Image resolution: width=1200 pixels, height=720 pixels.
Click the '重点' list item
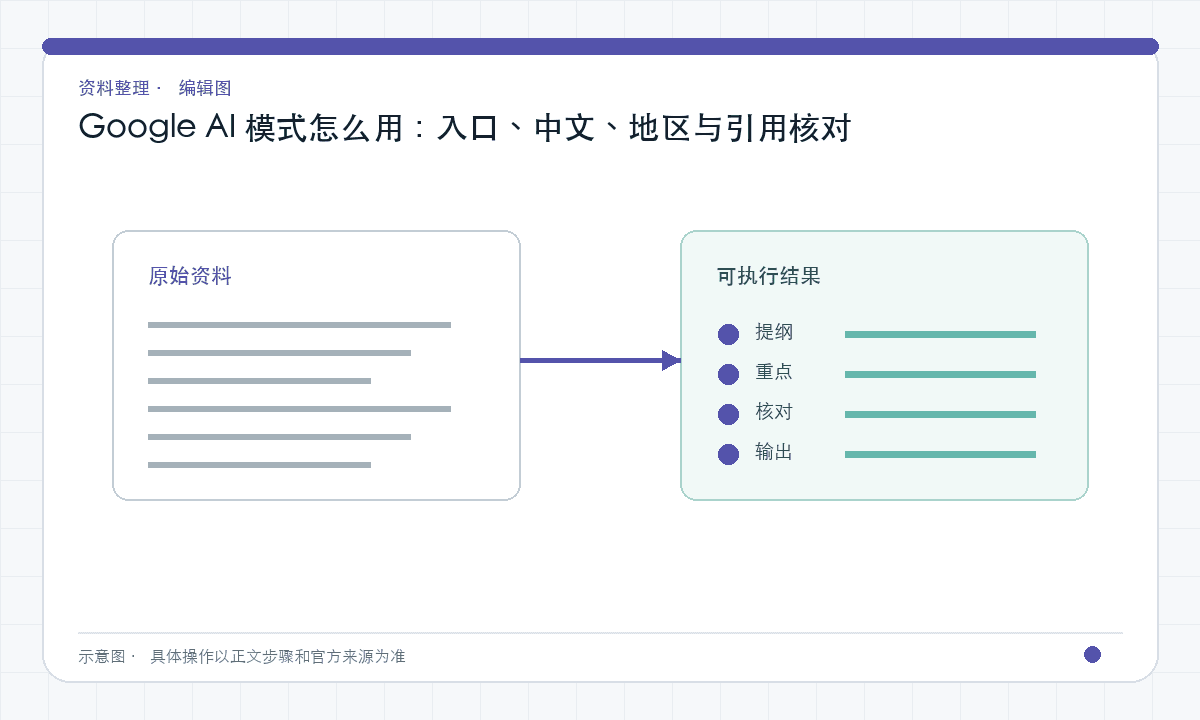(774, 372)
